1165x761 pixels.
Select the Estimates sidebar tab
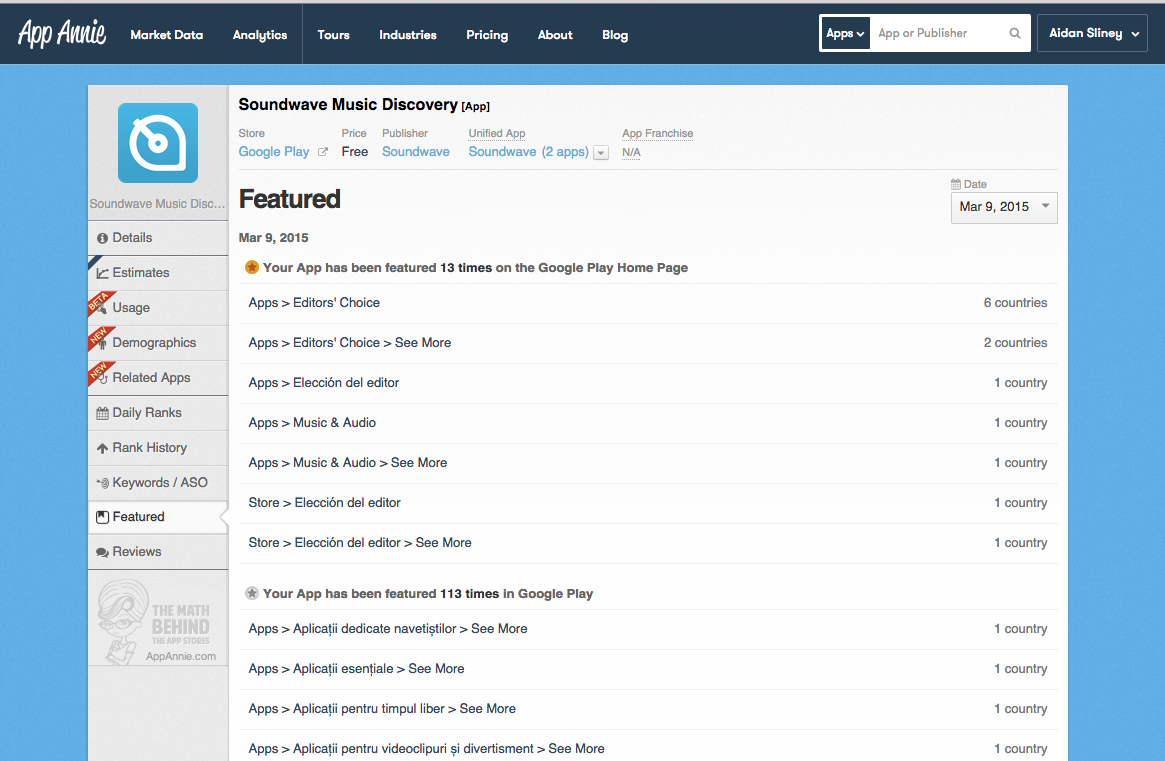(158, 273)
